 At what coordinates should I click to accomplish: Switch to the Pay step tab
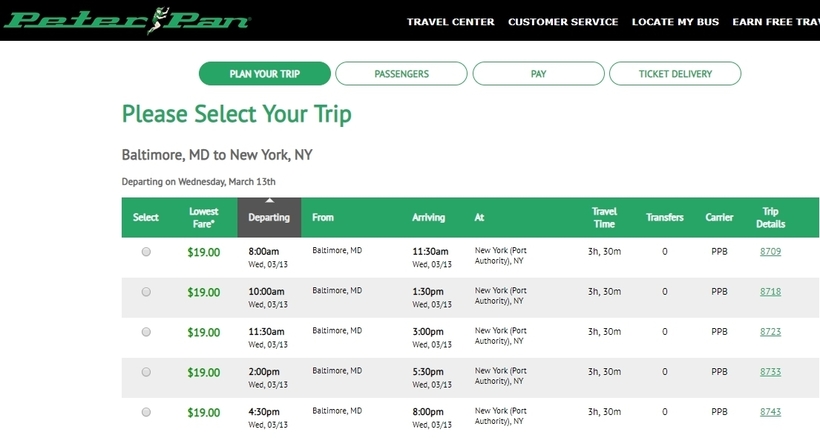[538, 74]
